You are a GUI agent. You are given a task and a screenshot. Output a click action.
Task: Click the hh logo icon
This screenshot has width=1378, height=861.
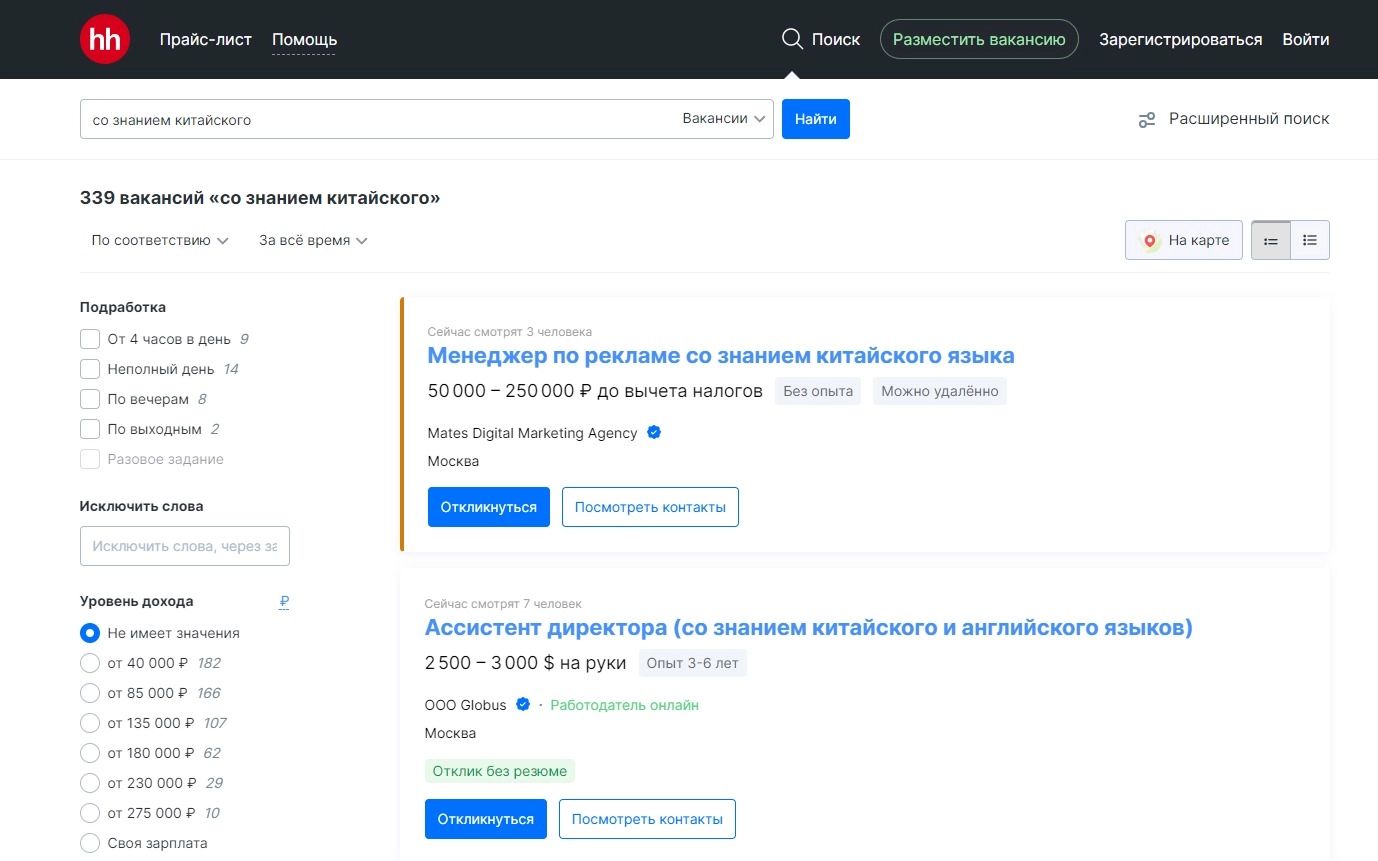[x=105, y=39]
